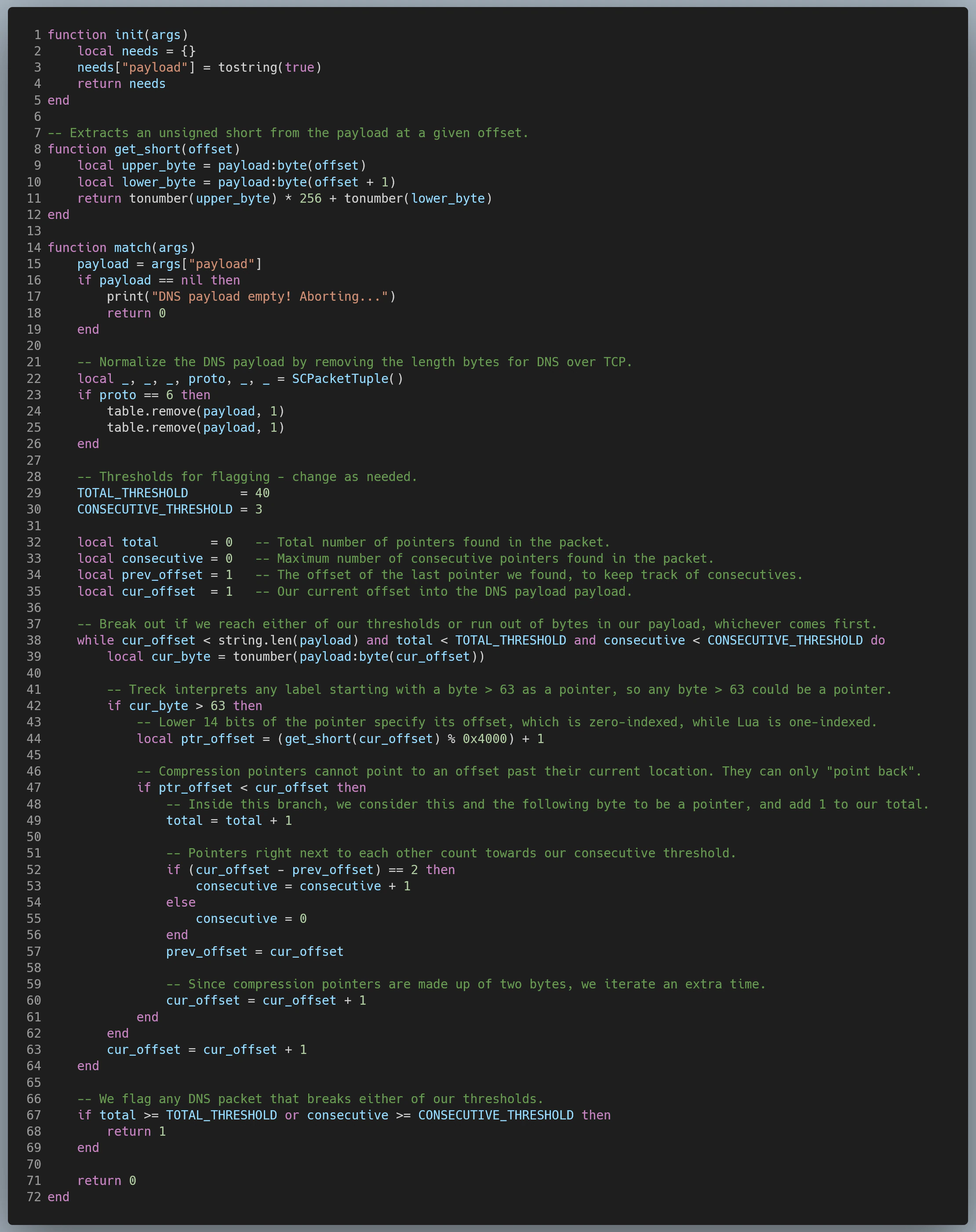976x1232 pixels.
Task: Click 'if proto == 6 then' line
Action: (144, 395)
